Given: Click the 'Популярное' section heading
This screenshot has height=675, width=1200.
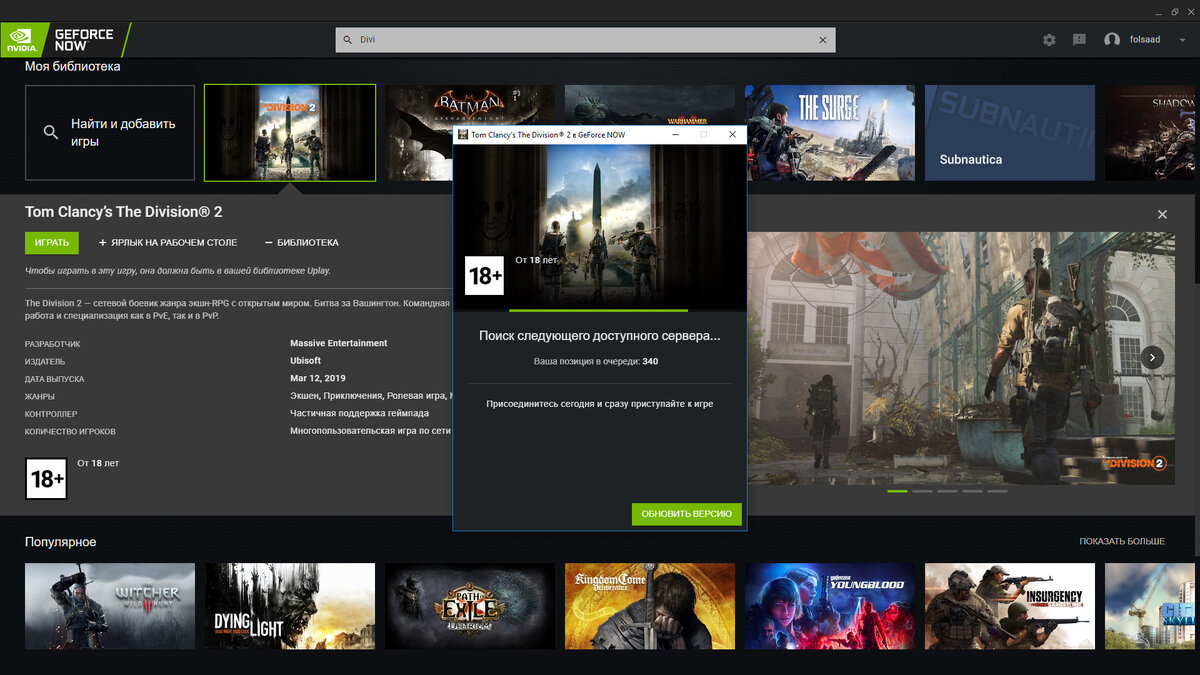Looking at the screenshot, I should pyautogui.click(x=60, y=541).
